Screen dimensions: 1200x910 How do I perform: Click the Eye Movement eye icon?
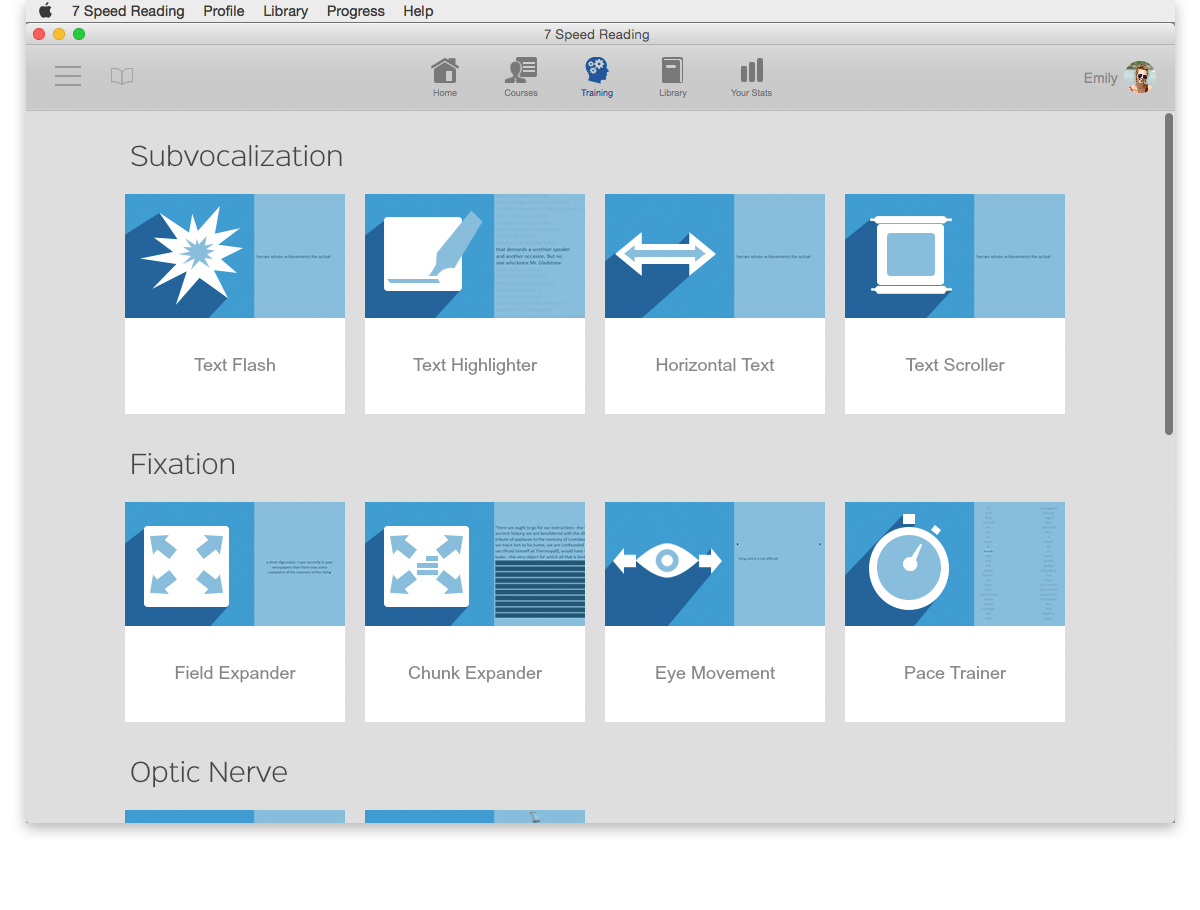pos(667,560)
